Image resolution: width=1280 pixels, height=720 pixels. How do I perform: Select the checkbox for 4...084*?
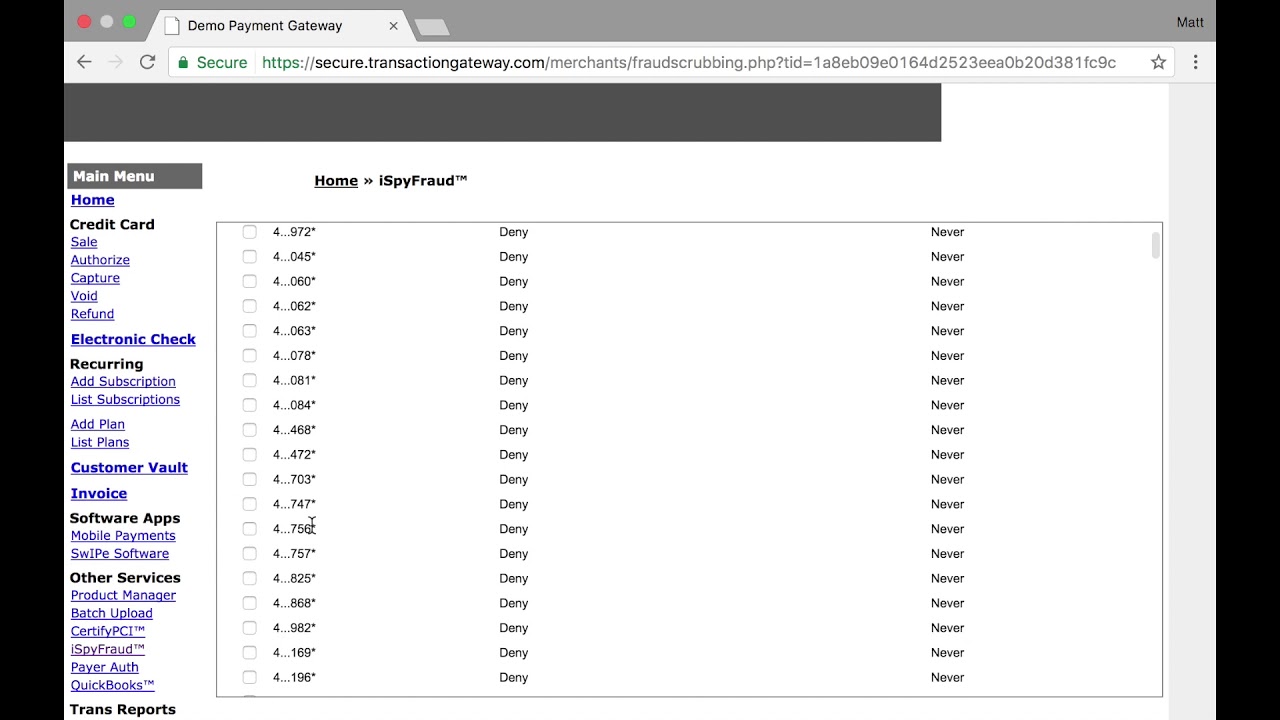click(x=250, y=405)
